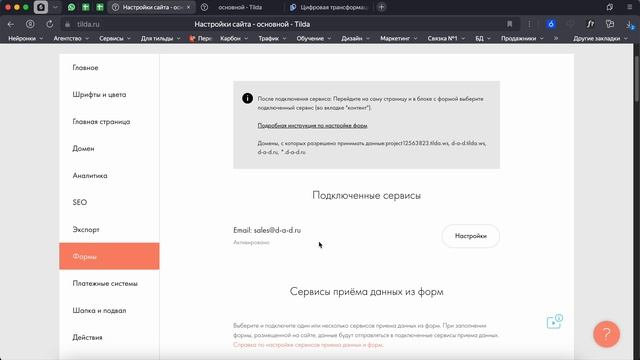Open the 'Справка по настройке сервисов' link

[x=308, y=345]
